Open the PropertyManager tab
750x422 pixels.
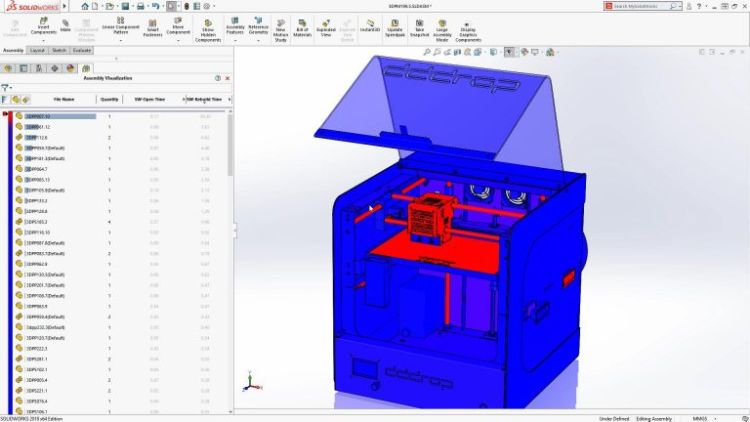click(23, 68)
